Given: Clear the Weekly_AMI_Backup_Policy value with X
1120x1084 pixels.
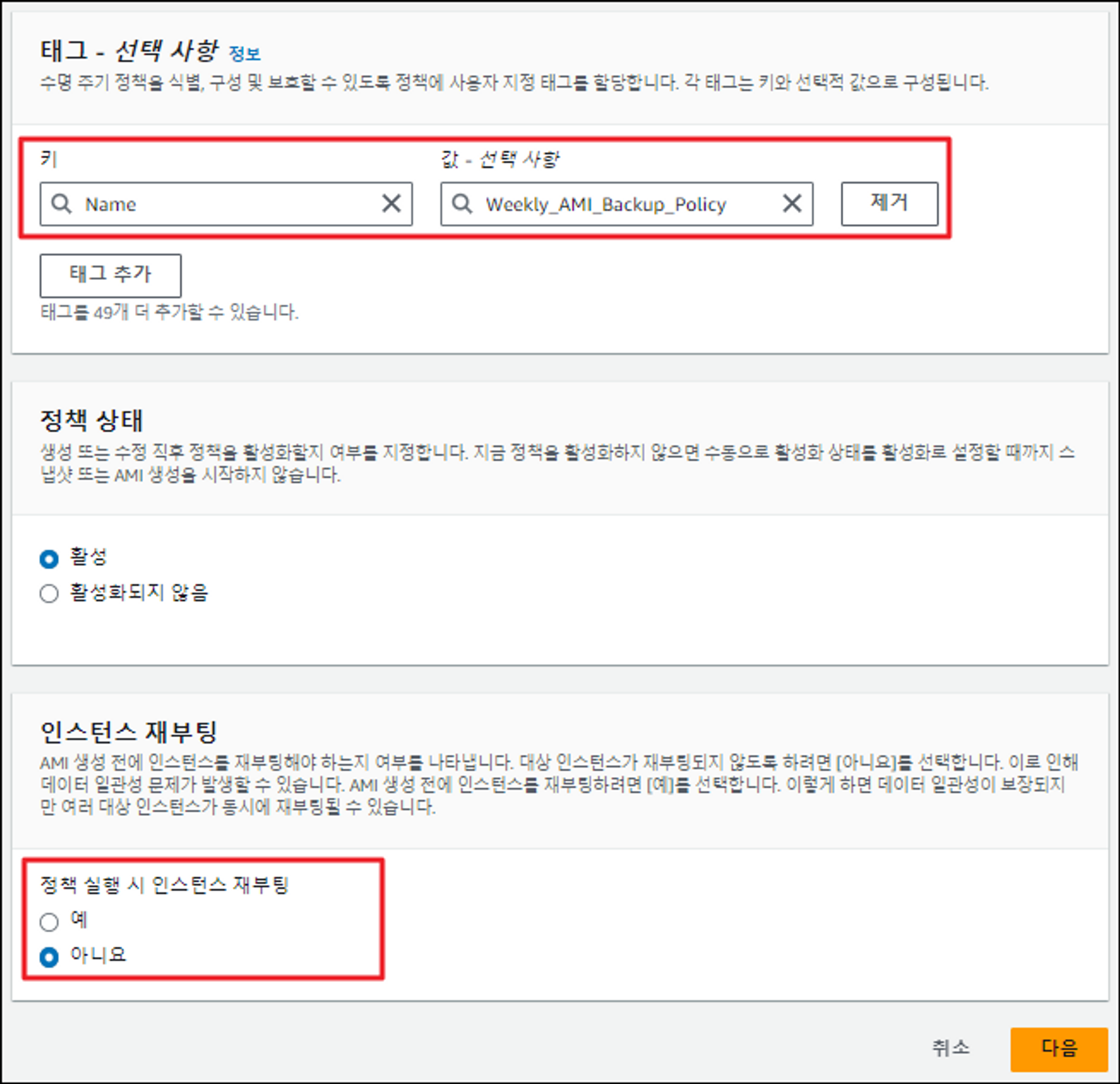Looking at the screenshot, I should pyautogui.click(x=792, y=203).
